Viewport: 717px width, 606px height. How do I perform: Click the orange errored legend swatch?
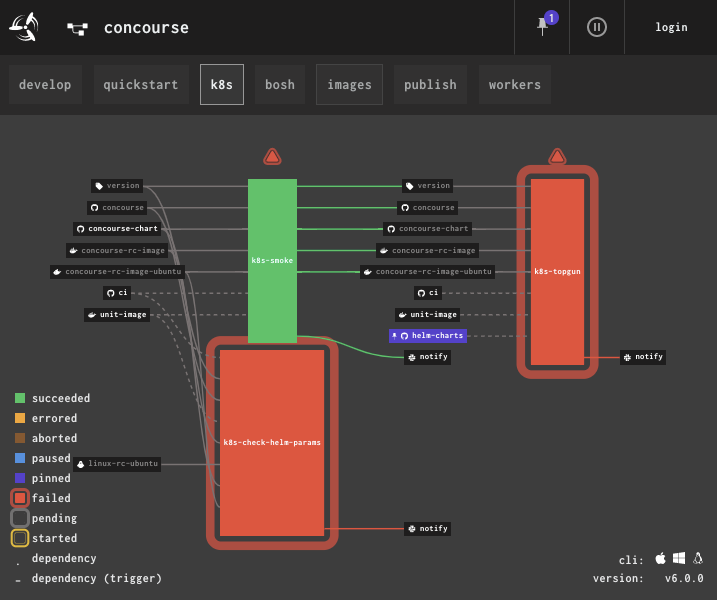20,418
